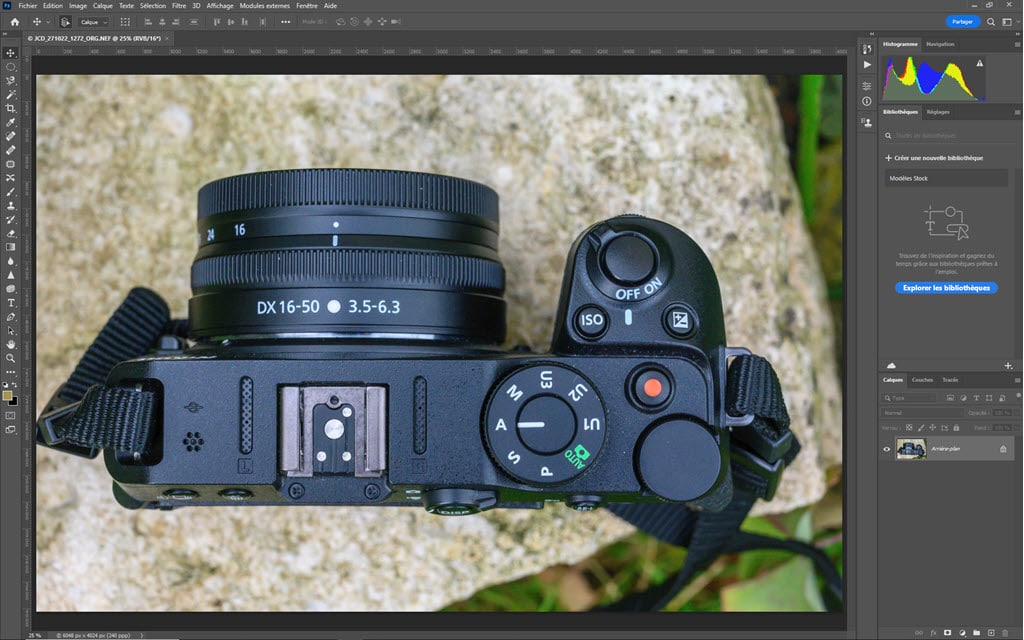Select the Move tool in the left toolbox
Screen dimensions: 1024x640
11,53
